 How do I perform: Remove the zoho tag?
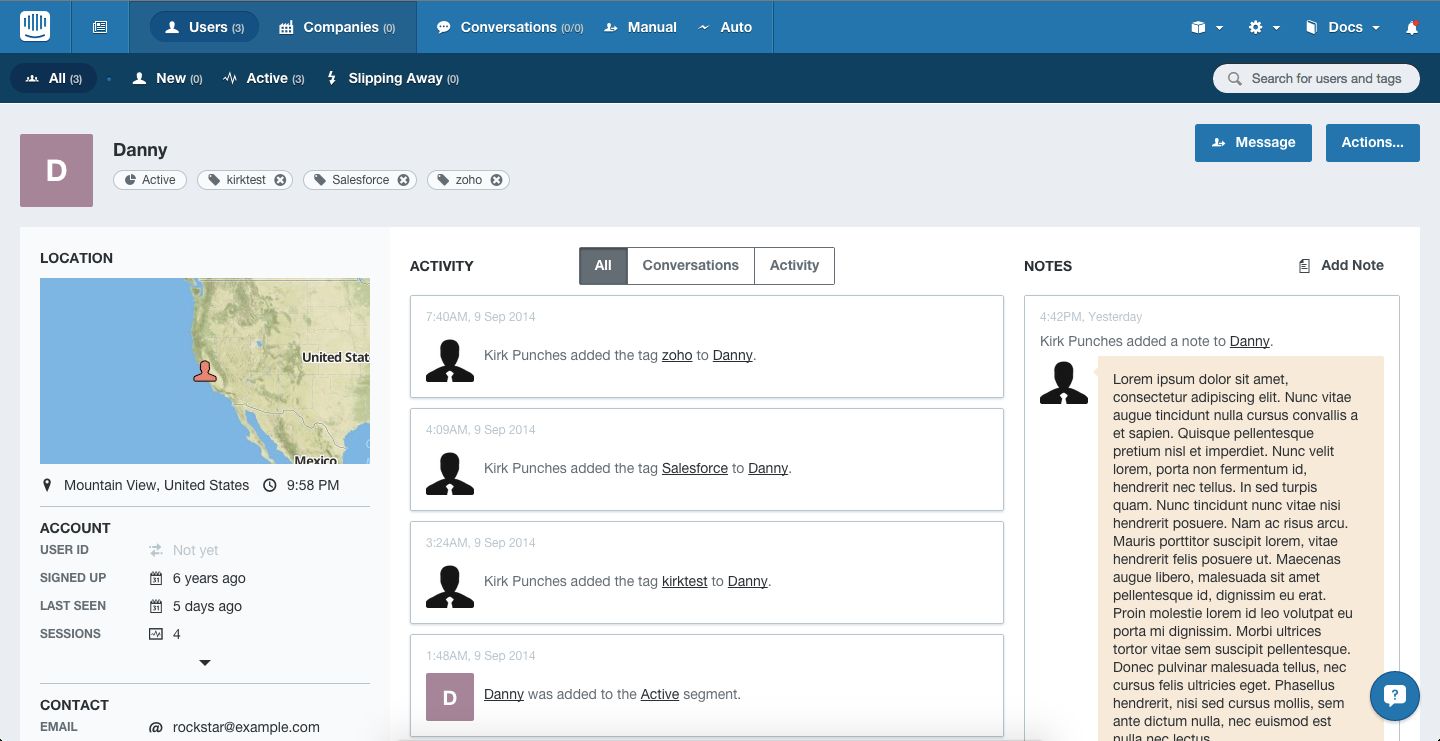pyautogui.click(x=497, y=180)
